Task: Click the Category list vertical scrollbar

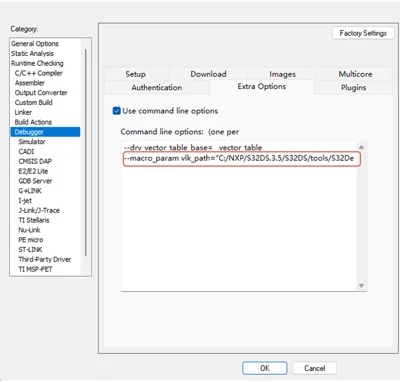Action: click(86, 153)
